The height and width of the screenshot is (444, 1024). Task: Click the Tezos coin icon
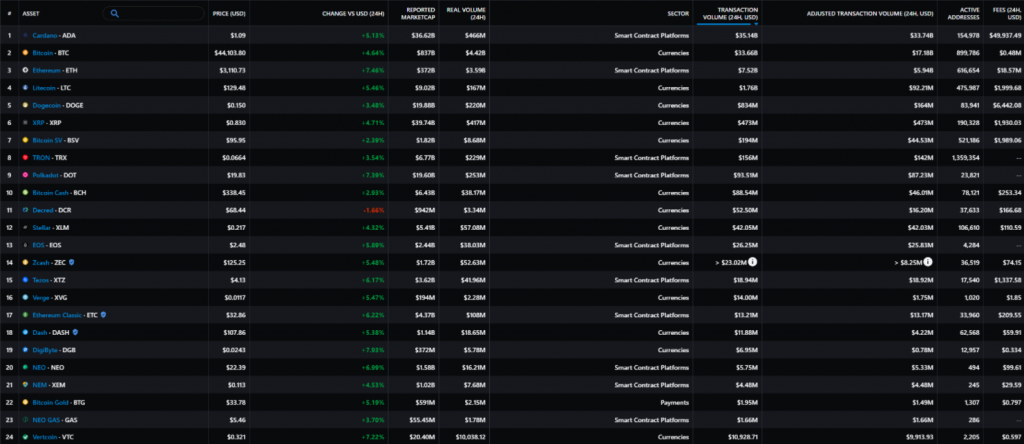coord(25,279)
